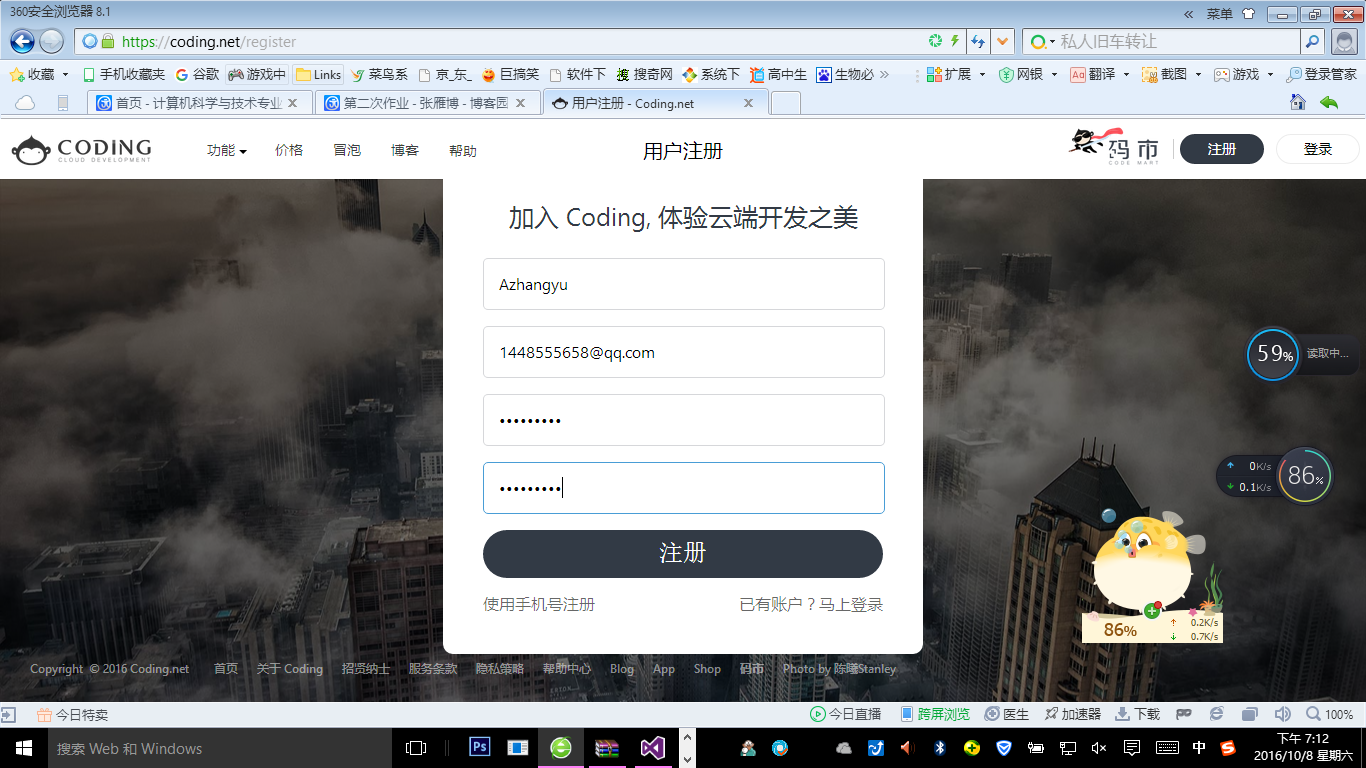The width and height of the screenshot is (1366, 768).
Task: Click the first password field
Action: coord(684,420)
